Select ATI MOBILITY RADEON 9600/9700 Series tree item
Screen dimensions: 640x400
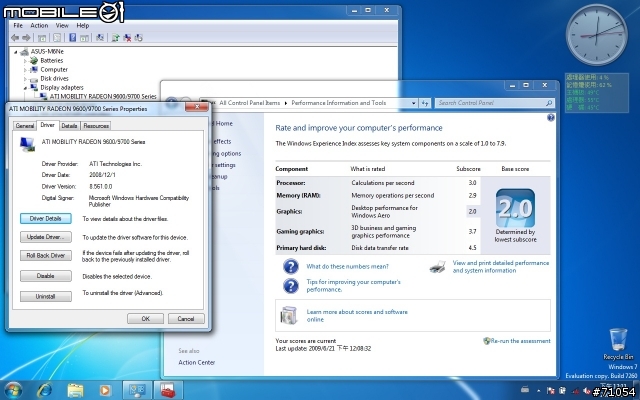tap(103, 97)
